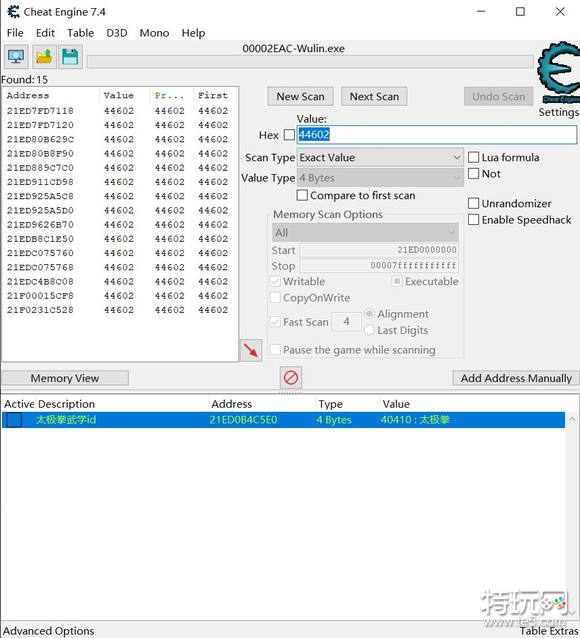
Task: Click the address list scrollbar up arrow
Action: pos(572,419)
